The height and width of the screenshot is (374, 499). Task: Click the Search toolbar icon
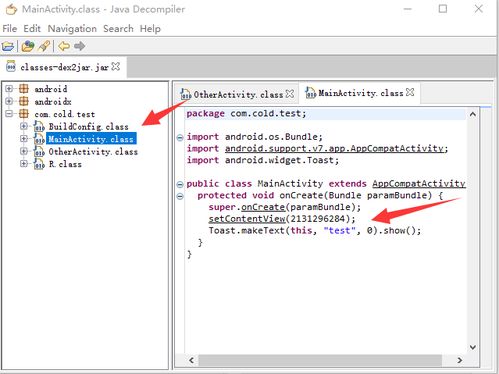pos(44,46)
